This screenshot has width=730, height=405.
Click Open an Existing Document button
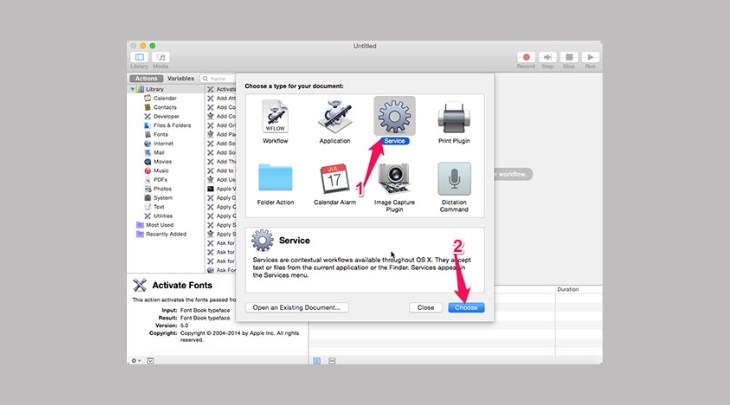point(299,307)
